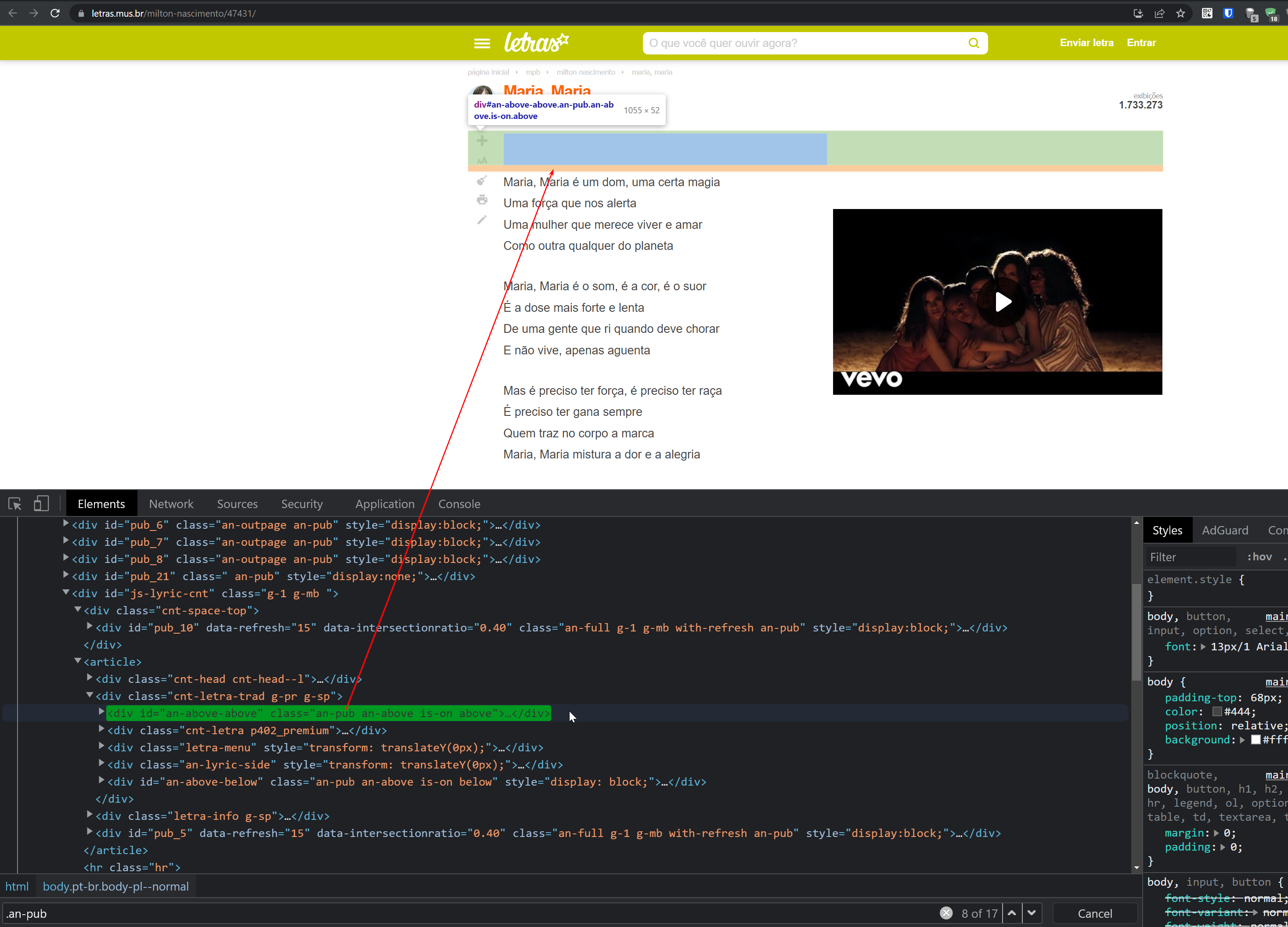Activate the inspect element picker in DevTools
The image size is (1288, 927).
point(14,504)
